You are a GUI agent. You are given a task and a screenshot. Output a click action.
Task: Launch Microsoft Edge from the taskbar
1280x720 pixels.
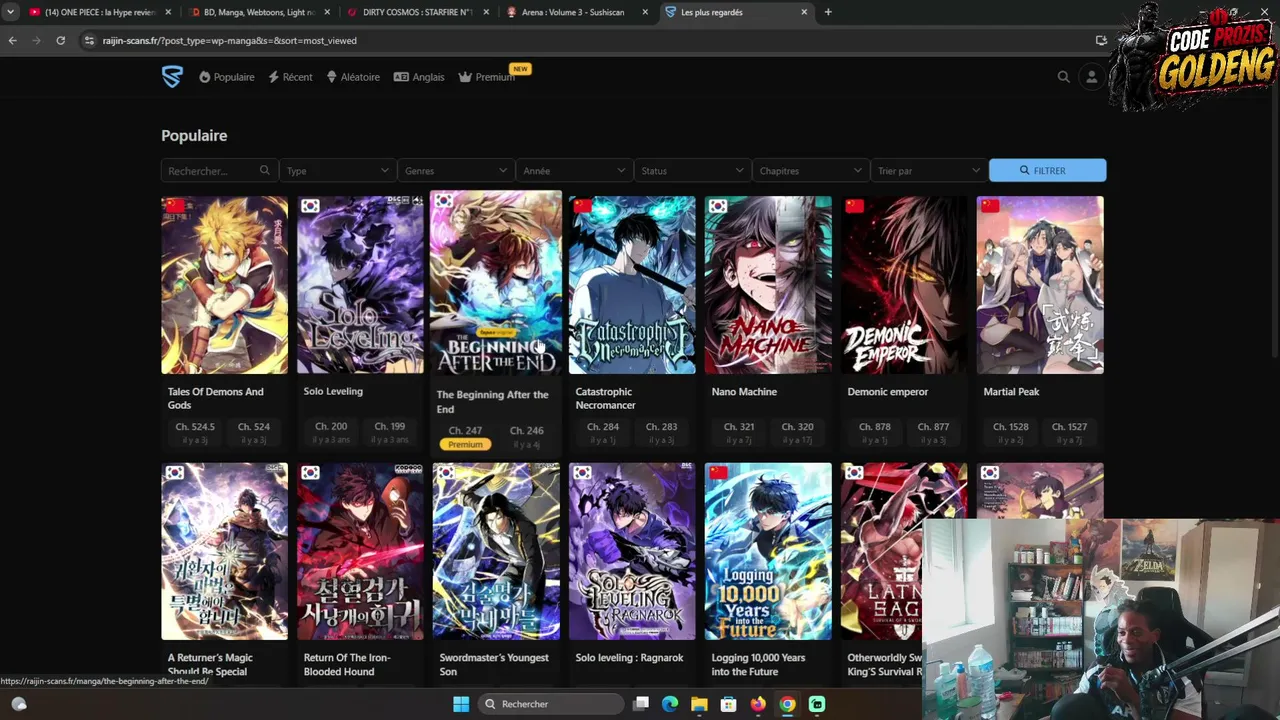670,704
